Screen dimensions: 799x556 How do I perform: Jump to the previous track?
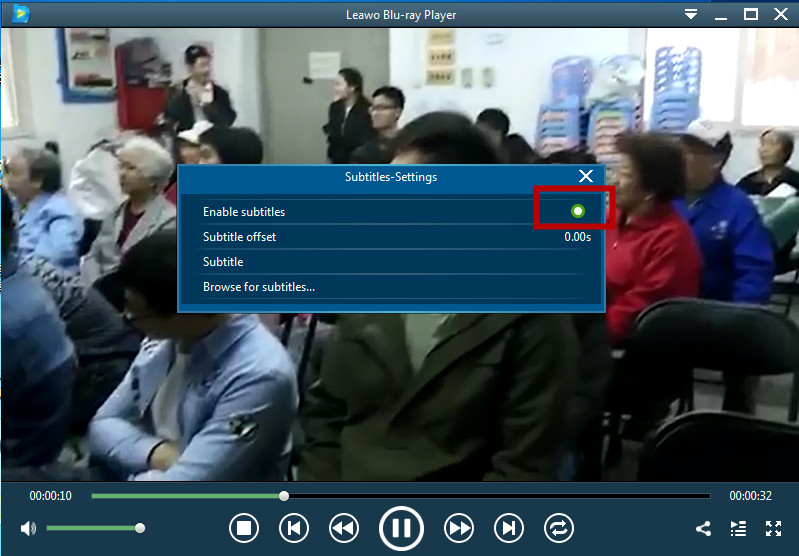294,528
